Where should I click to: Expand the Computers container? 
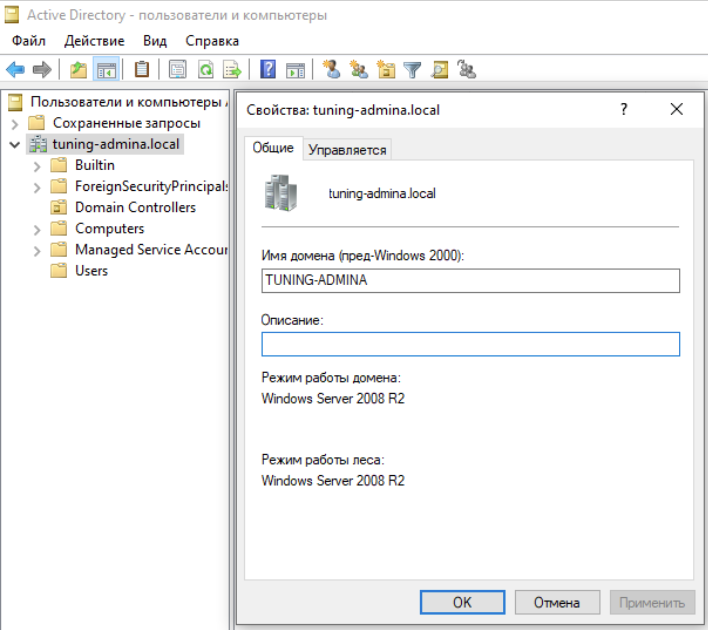point(37,230)
